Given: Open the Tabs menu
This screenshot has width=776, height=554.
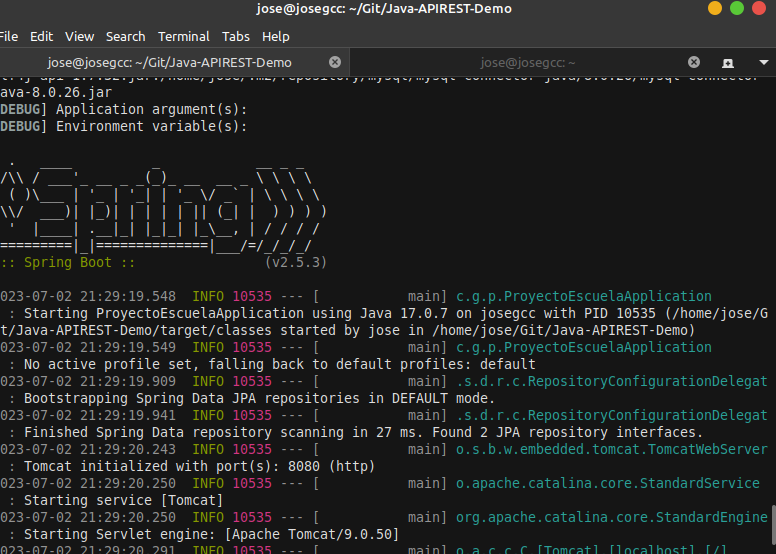Looking at the screenshot, I should pyautogui.click(x=236, y=37).
